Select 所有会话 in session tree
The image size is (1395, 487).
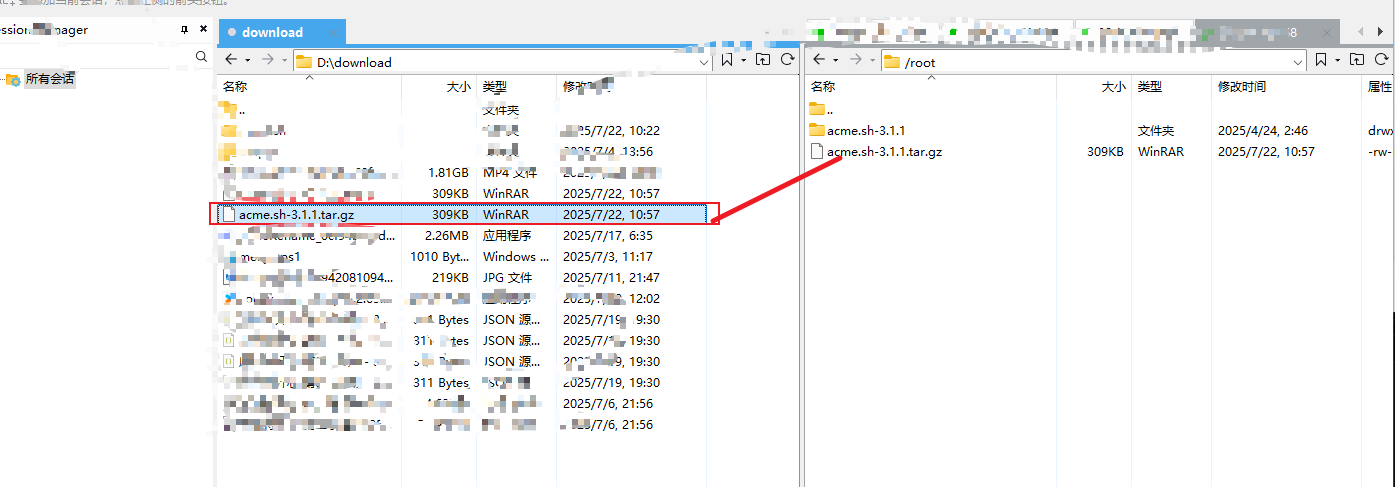click(49, 79)
